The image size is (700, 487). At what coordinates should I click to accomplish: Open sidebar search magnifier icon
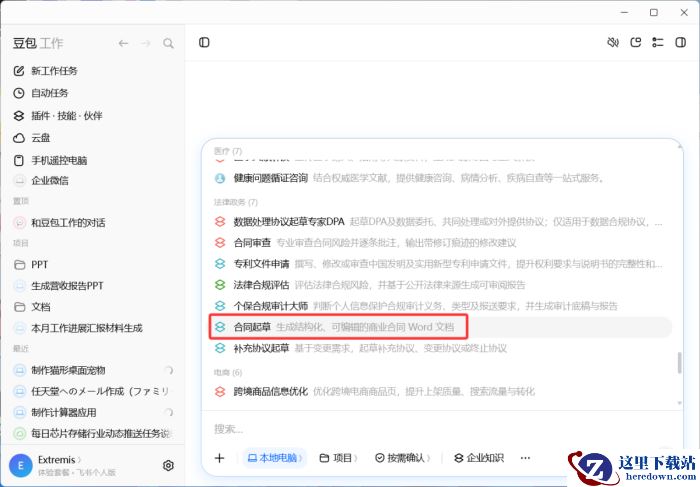point(168,43)
